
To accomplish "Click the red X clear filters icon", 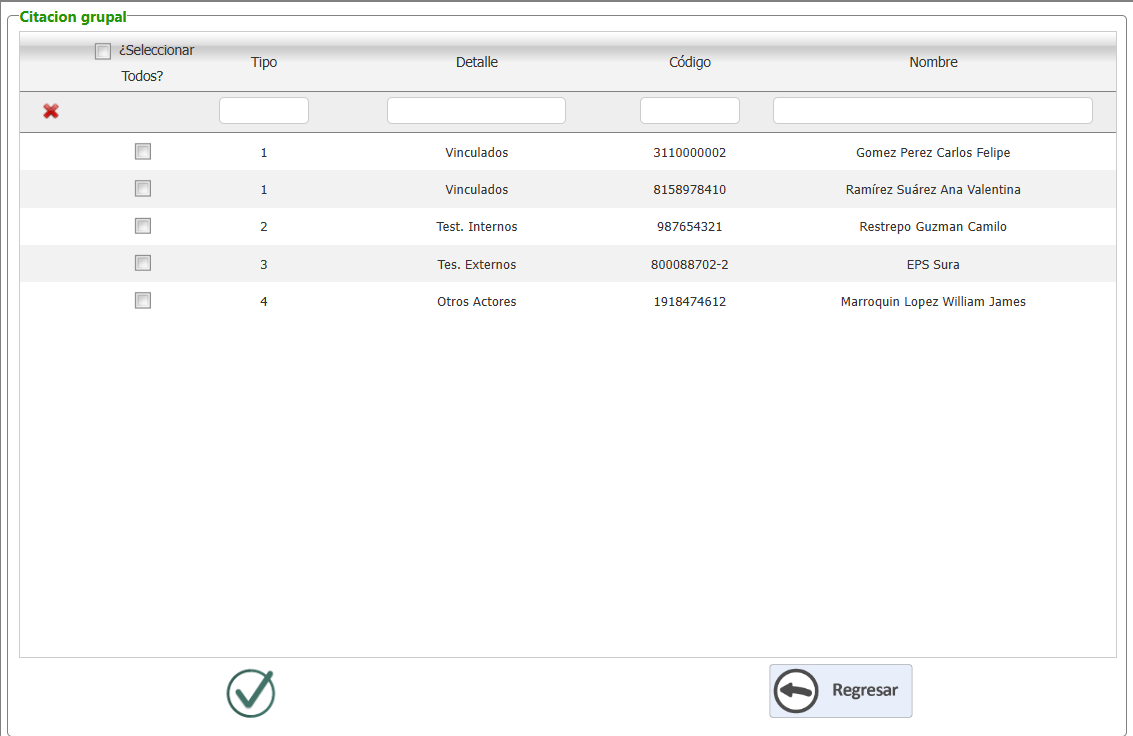I will [x=51, y=111].
